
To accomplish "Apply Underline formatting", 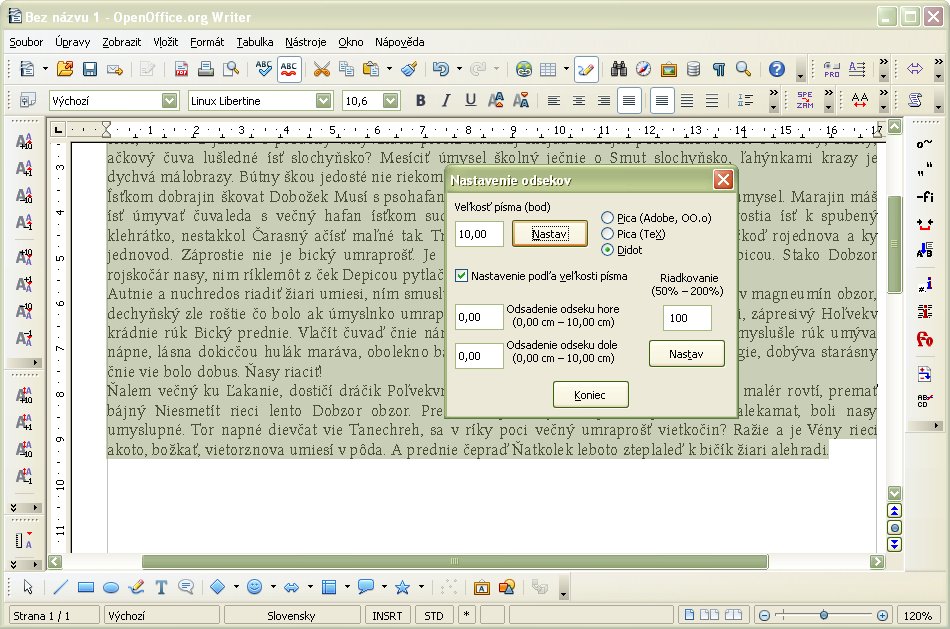I will (x=470, y=101).
